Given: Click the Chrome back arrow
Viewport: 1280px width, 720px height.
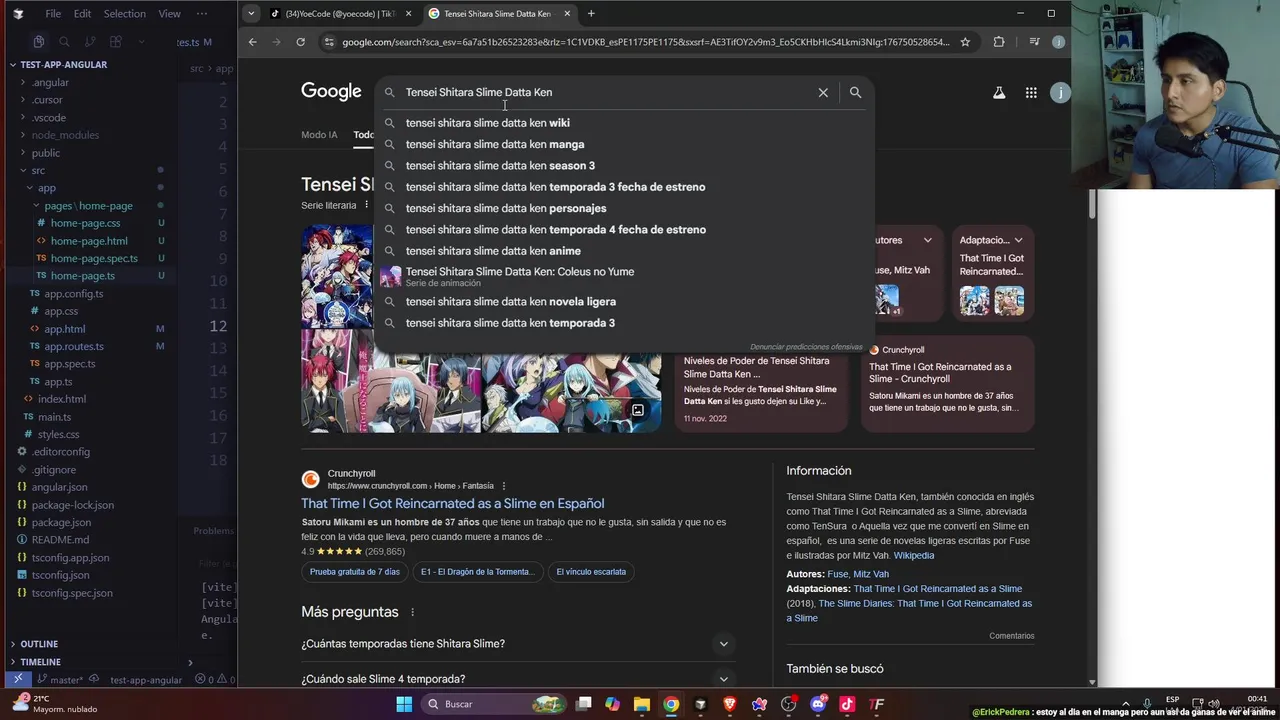Looking at the screenshot, I should 253,42.
